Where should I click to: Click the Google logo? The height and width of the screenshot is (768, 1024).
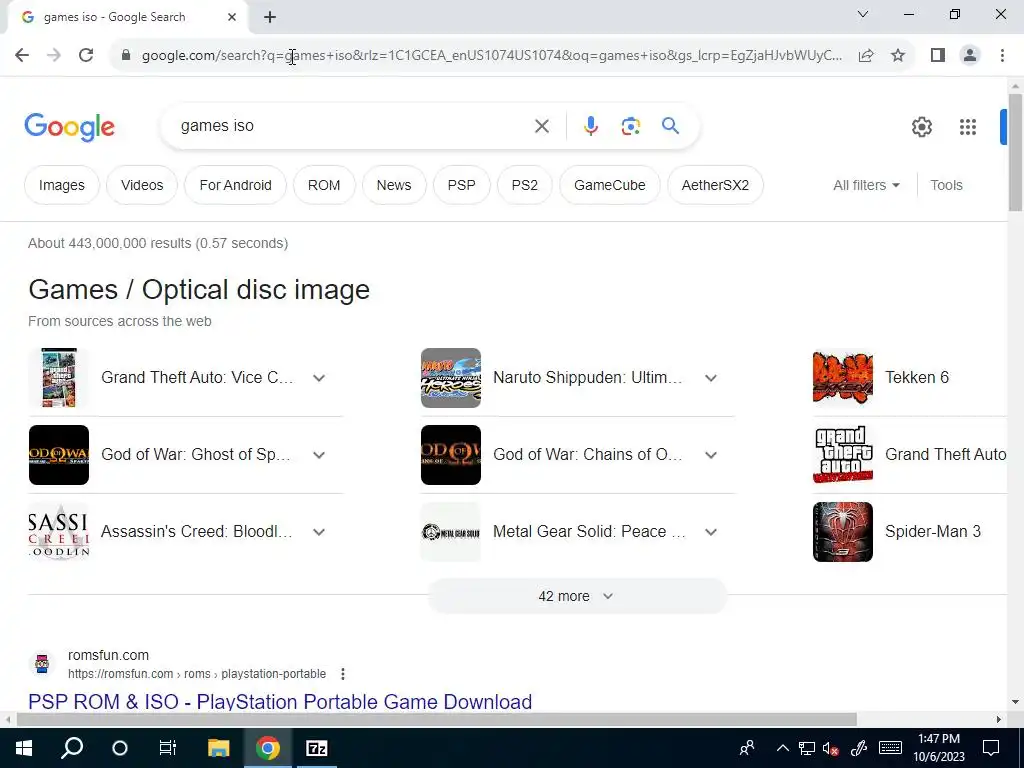(x=70, y=127)
